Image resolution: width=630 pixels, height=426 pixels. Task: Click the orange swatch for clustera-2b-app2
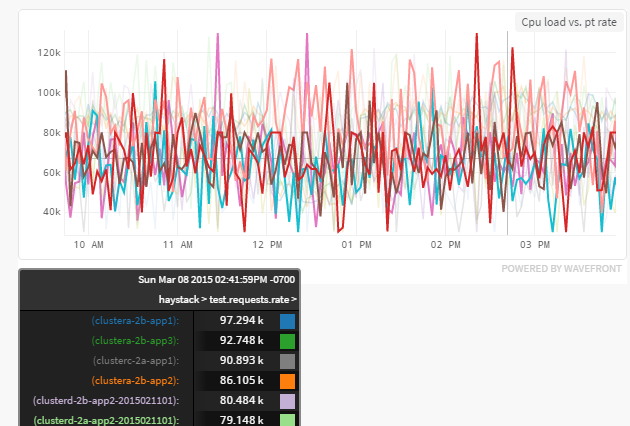coord(287,381)
